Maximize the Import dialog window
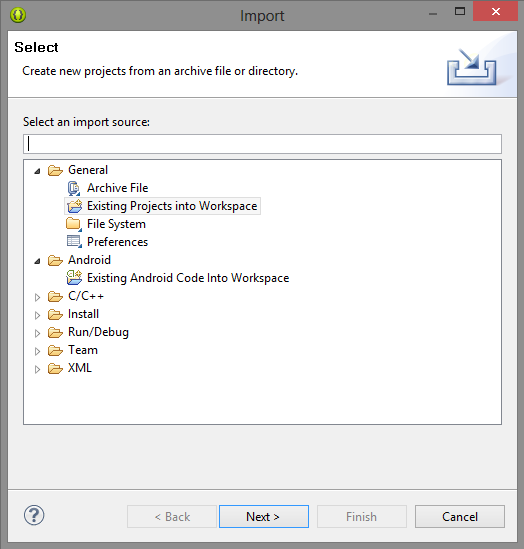This screenshot has height=549, width=524. click(460, 12)
